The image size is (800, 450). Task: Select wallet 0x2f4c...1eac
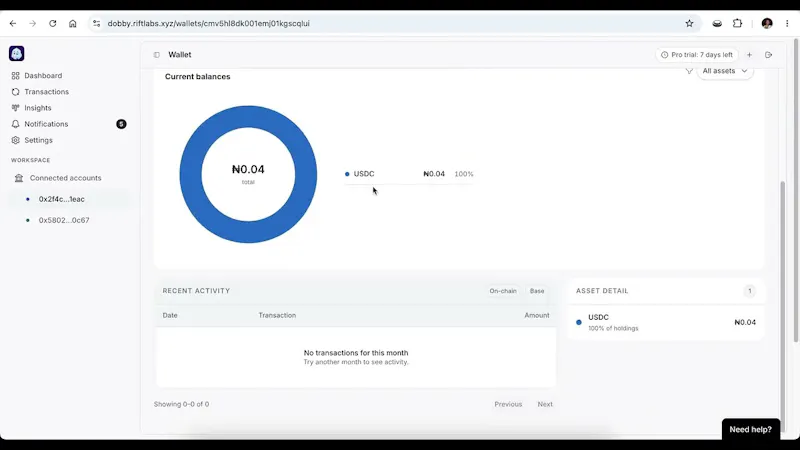(62, 199)
